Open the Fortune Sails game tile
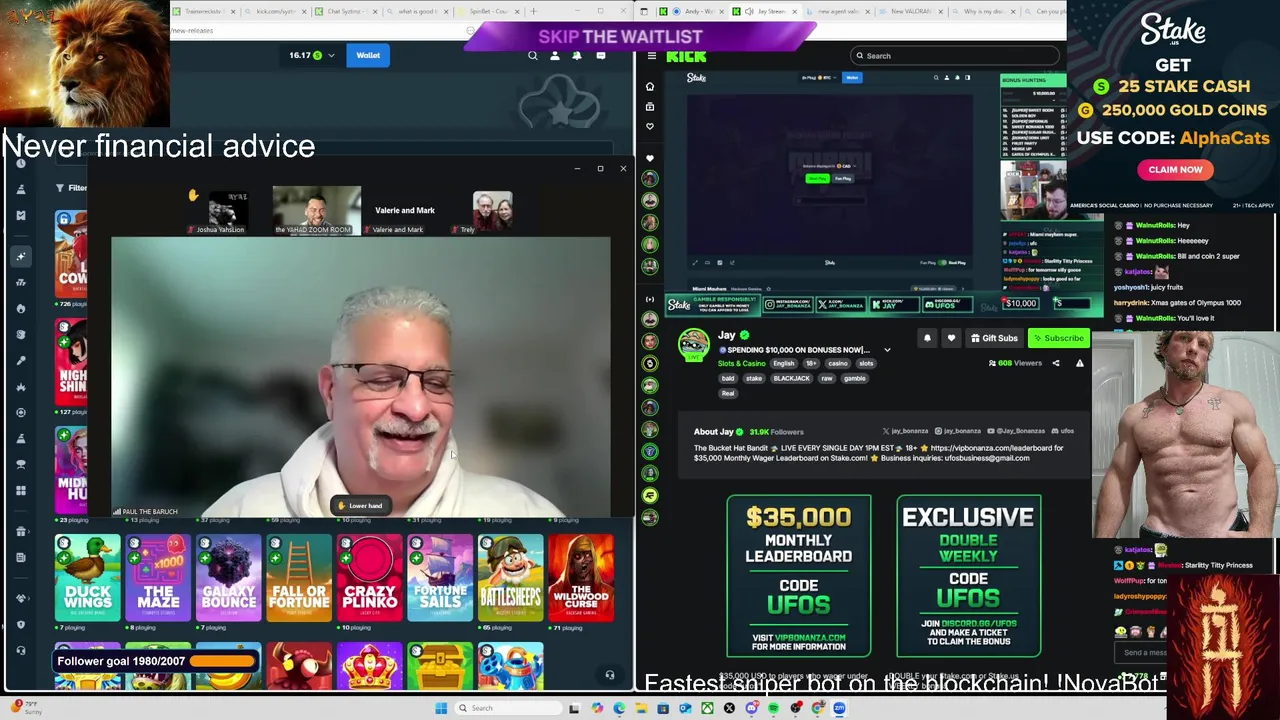Image resolution: width=1280 pixels, height=720 pixels. [x=440, y=577]
